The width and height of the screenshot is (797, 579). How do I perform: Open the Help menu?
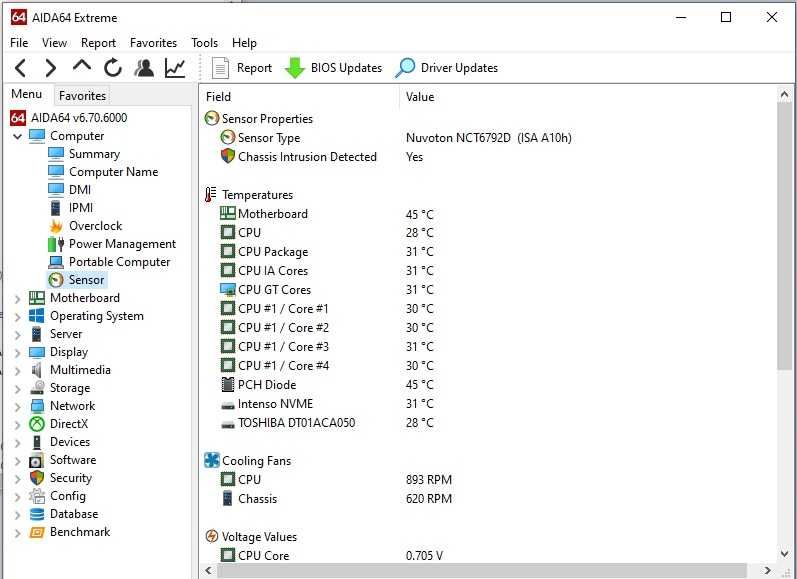(x=244, y=43)
